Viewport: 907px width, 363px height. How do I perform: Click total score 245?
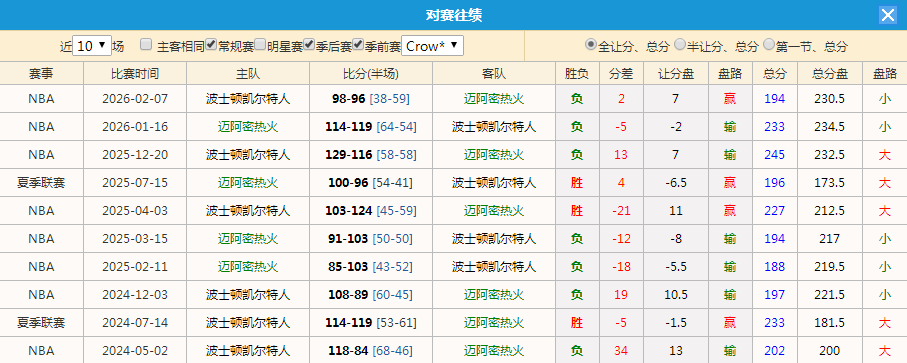click(x=775, y=155)
